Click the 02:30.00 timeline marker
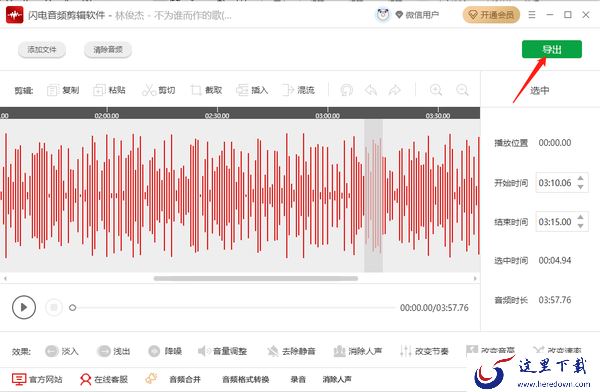The image size is (600, 392). tap(217, 116)
